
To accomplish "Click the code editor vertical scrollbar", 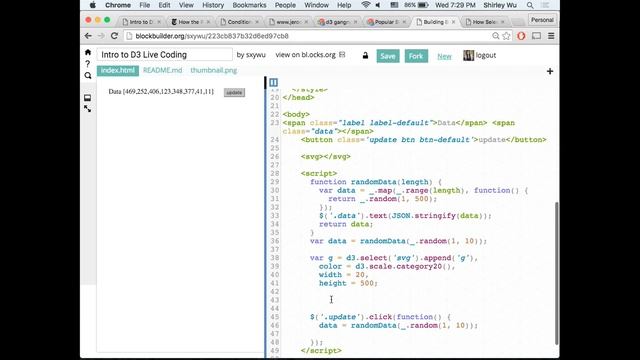I will coord(556,273).
